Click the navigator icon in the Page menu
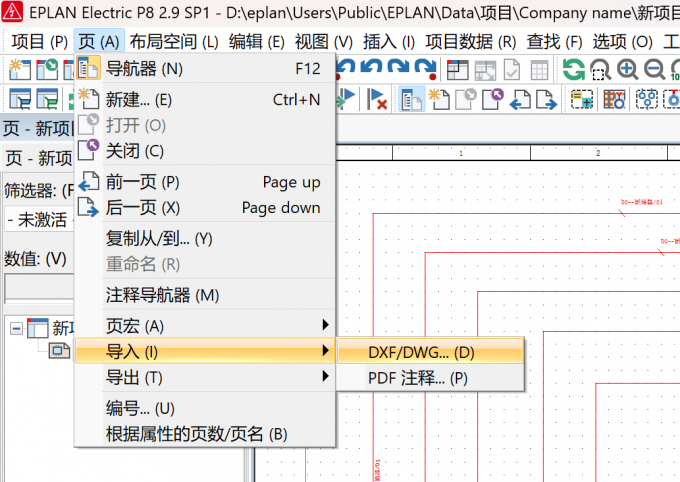This screenshot has width=680, height=482. pyautogui.click(x=88, y=68)
